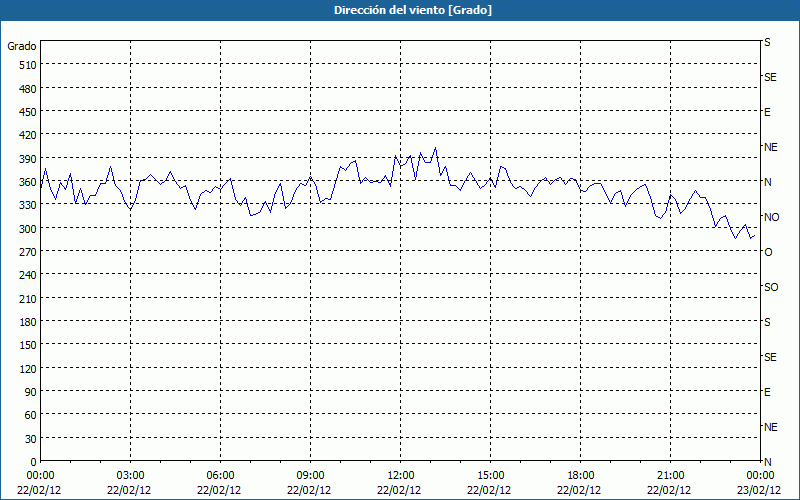Select the 450 degree axis label

(28, 112)
